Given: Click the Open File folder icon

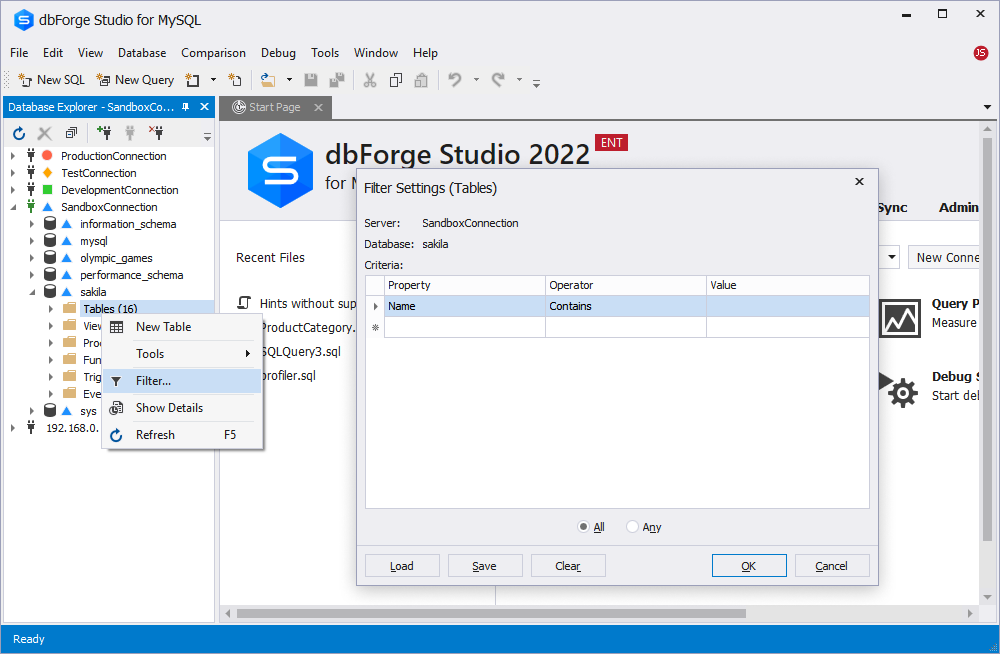Looking at the screenshot, I should [x=268, y=80].
